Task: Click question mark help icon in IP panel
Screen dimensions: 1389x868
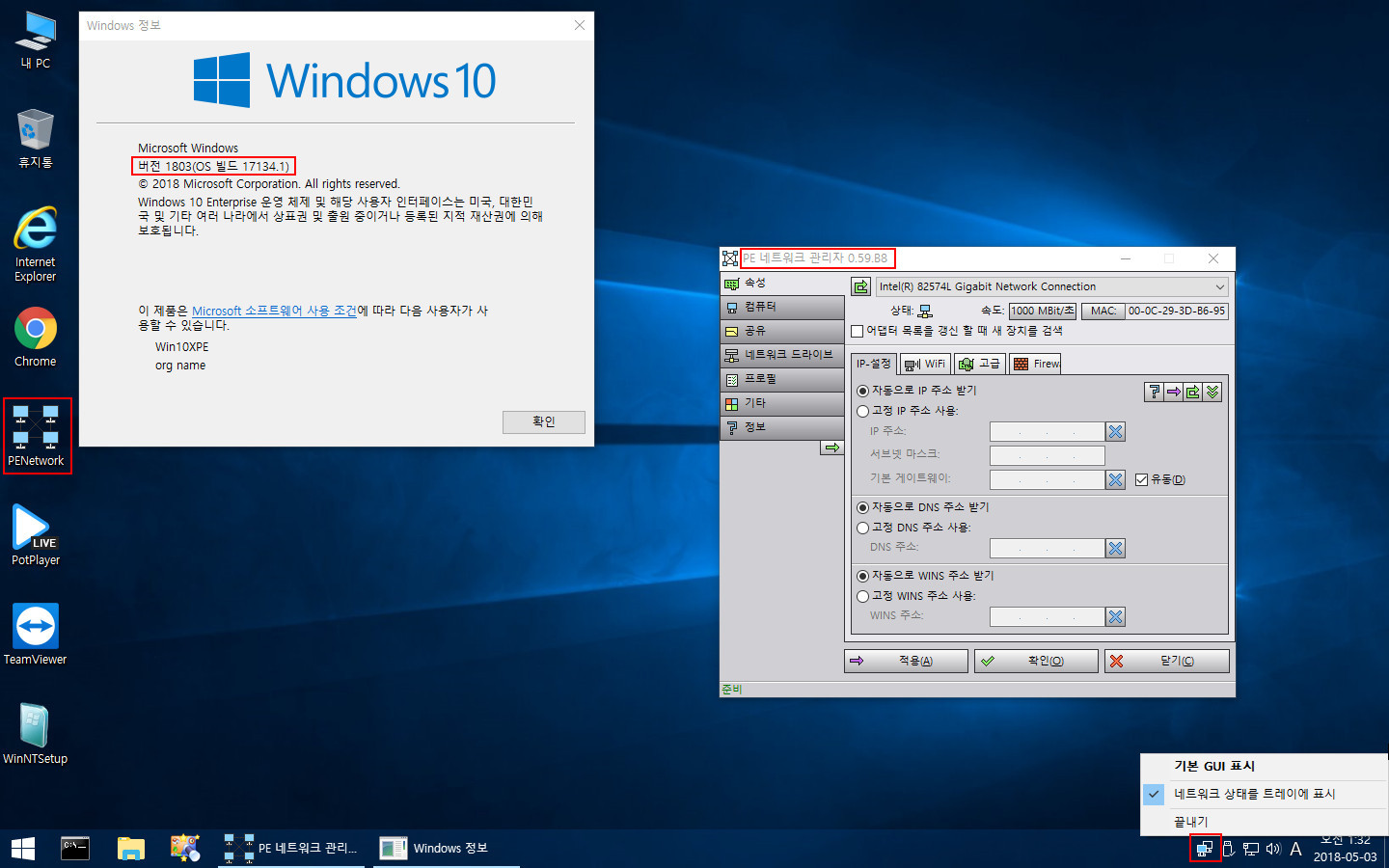Action: coord(1154,392)
